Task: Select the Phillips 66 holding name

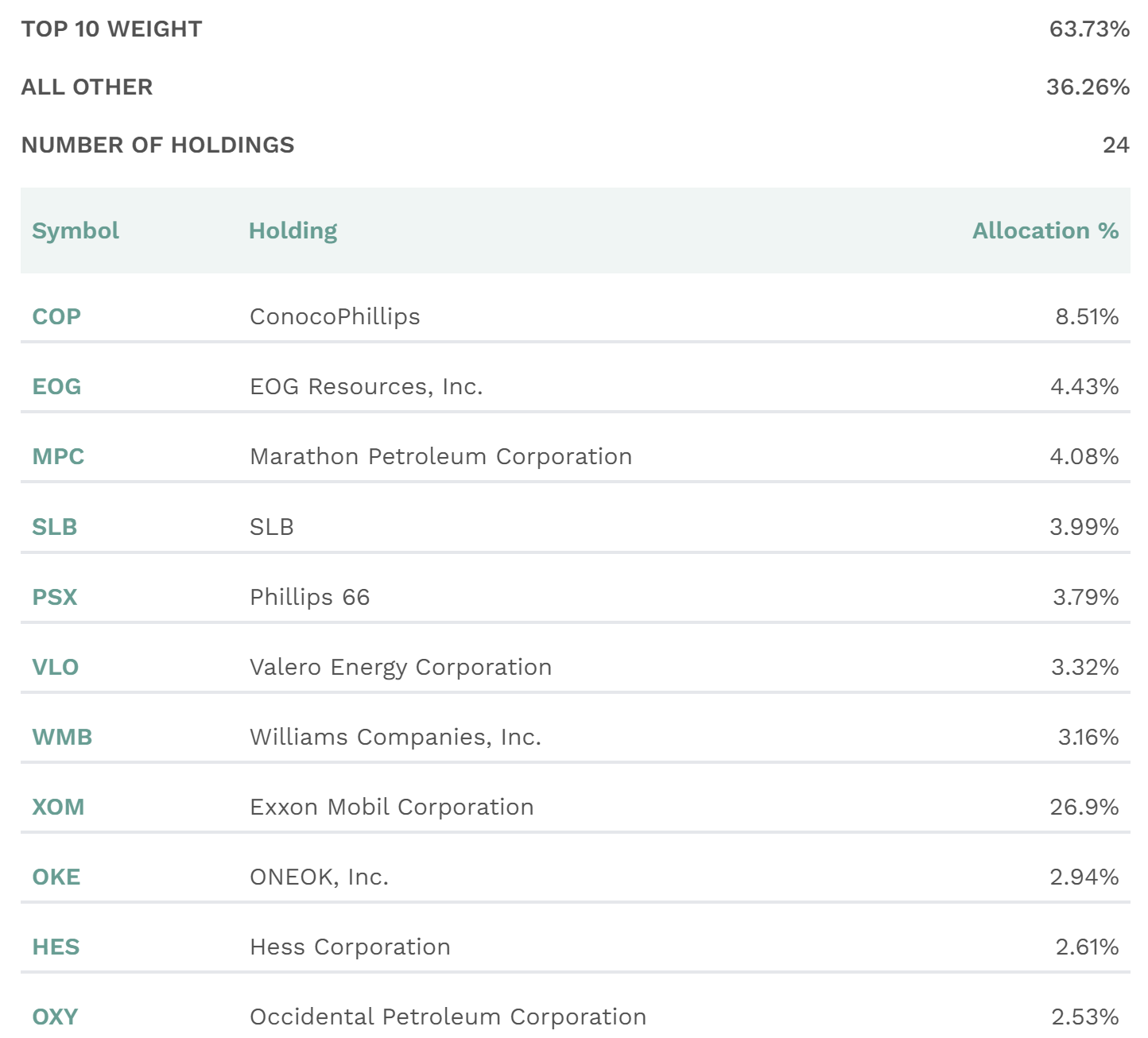Action: point(310,597)
